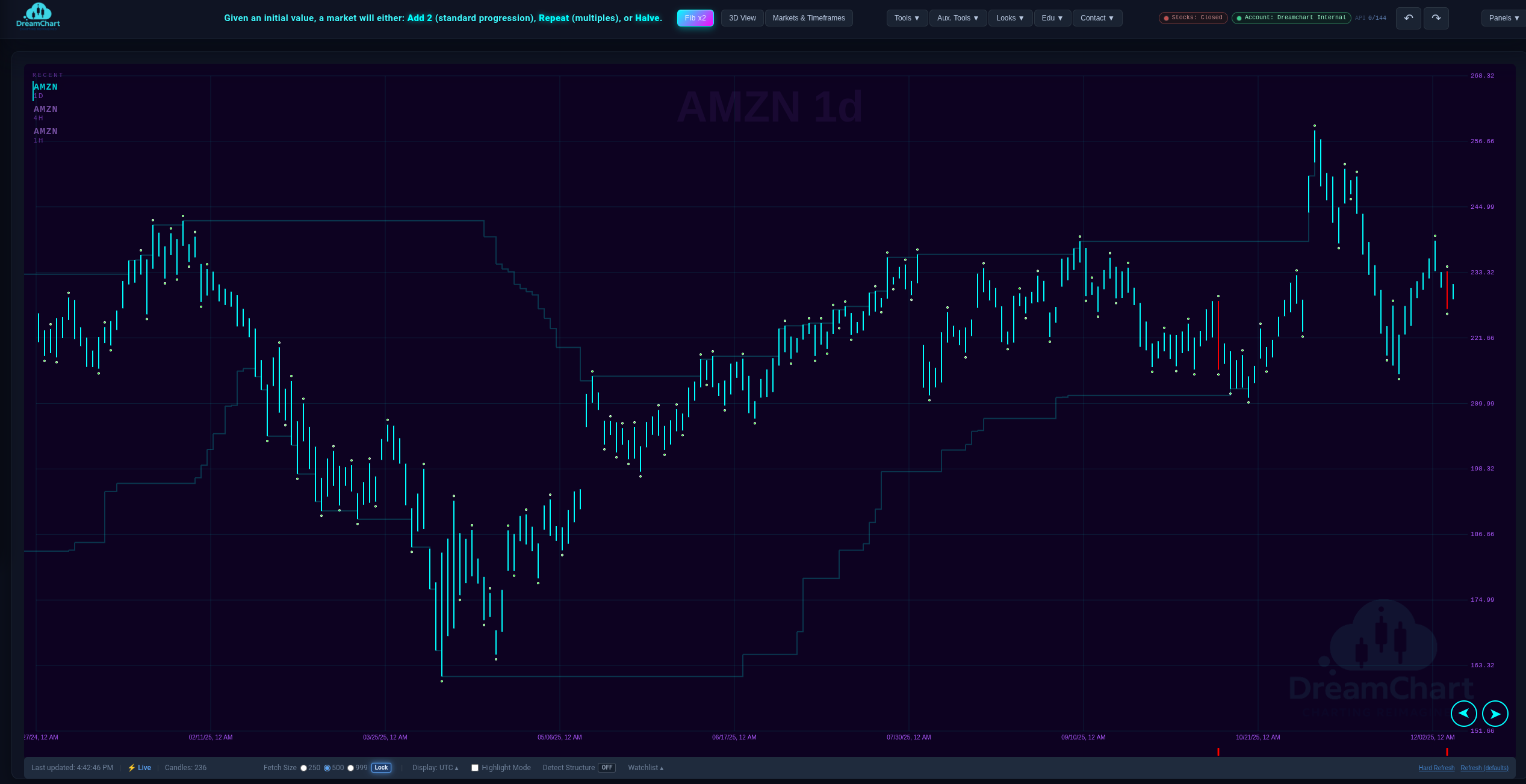Click the undo arrow button
The height and width of the screenshot is (784, 1526).
coord(1409,18)
